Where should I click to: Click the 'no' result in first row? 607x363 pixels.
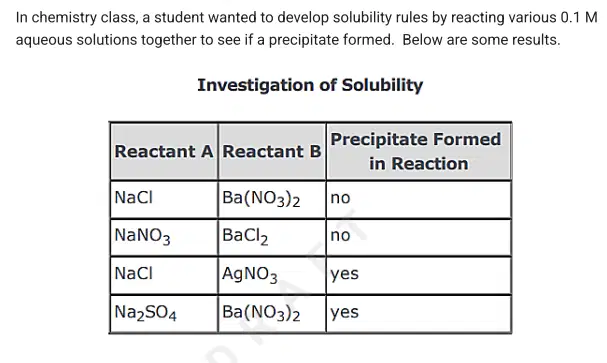[x=418, y=199]
